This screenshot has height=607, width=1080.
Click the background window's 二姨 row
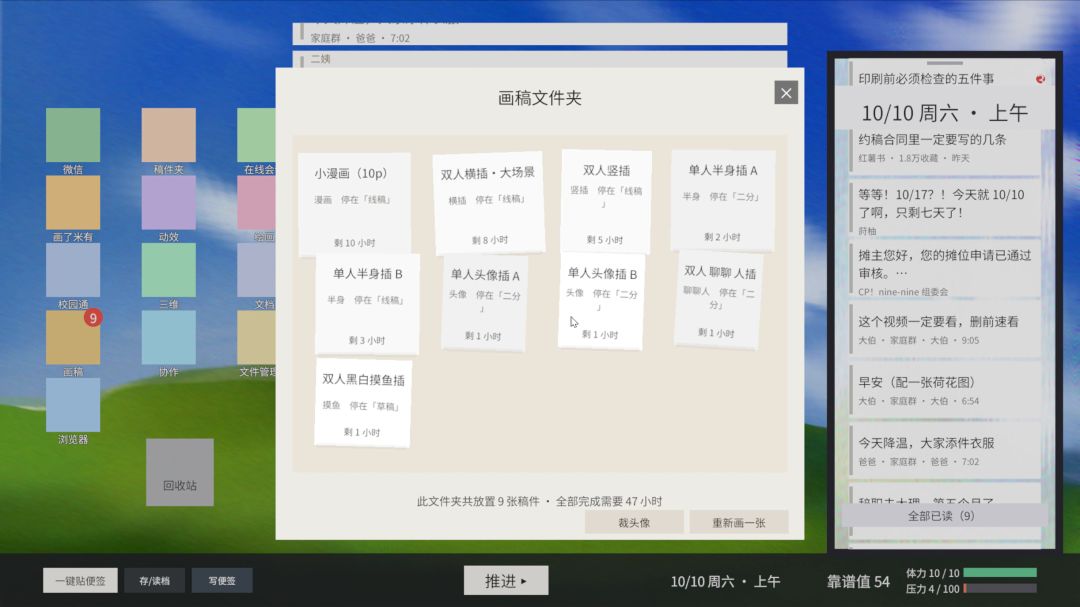pyautogui.click(x=540, y=59)
